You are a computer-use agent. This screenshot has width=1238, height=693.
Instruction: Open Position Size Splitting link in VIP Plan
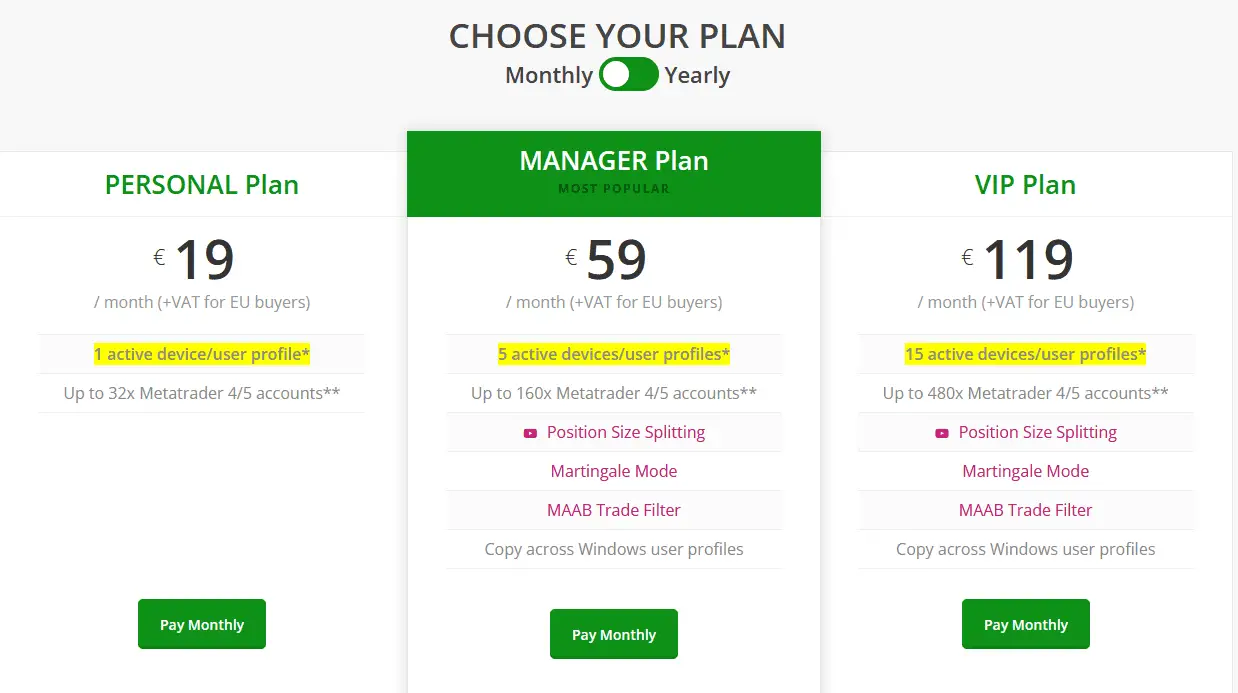pos(1037,432)
